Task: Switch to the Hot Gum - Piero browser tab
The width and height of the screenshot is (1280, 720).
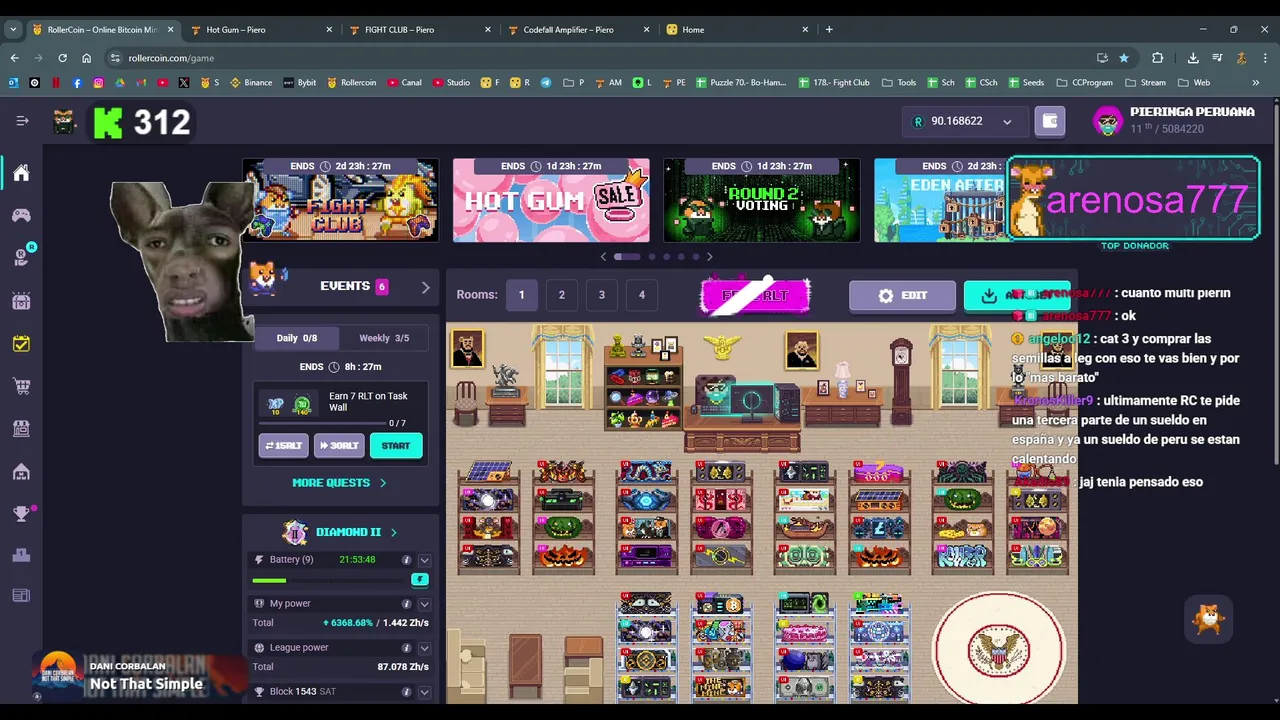Action: [x=260, y=30]
